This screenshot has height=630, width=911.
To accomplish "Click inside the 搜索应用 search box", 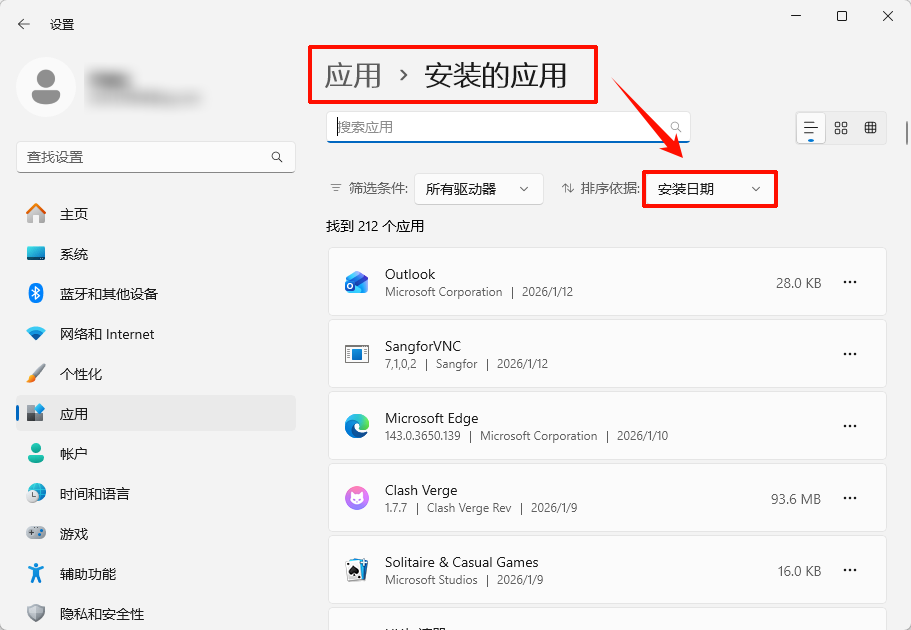I will [500, 128].
